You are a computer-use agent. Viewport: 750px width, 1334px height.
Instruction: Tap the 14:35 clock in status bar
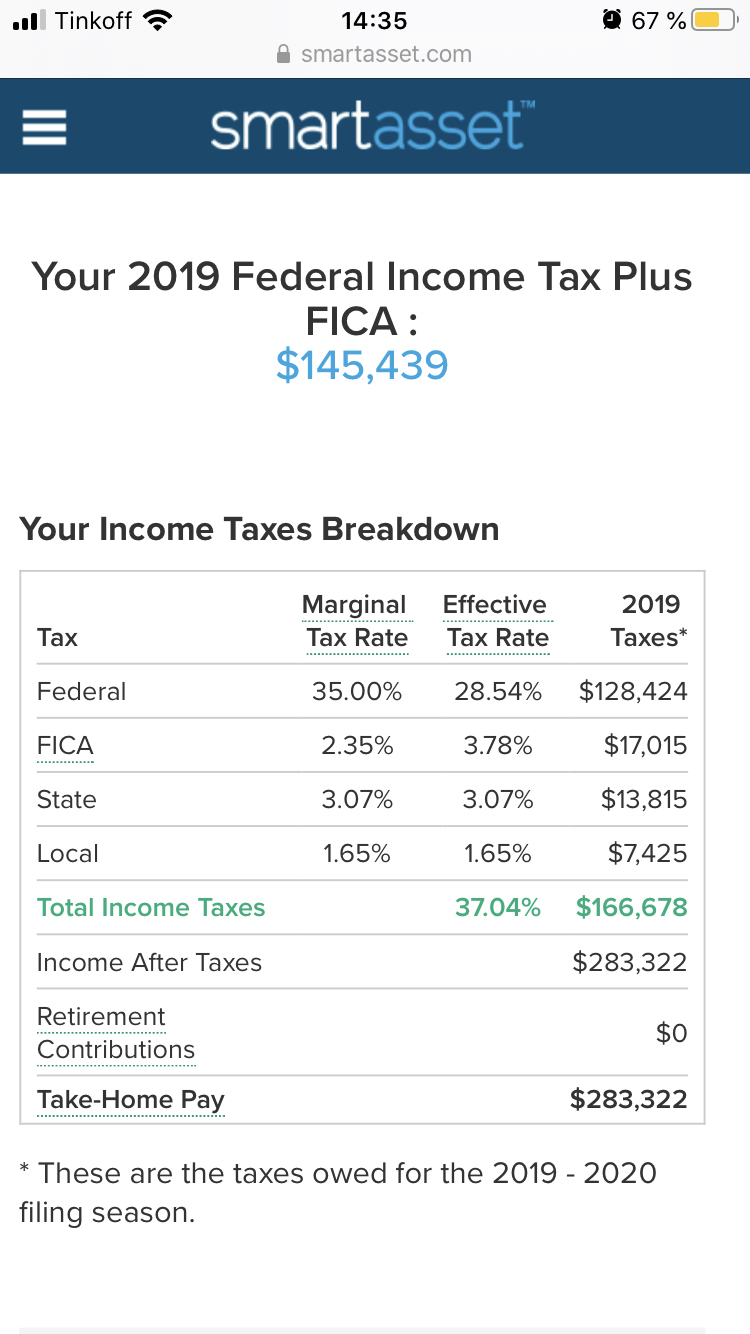point(374,20)
